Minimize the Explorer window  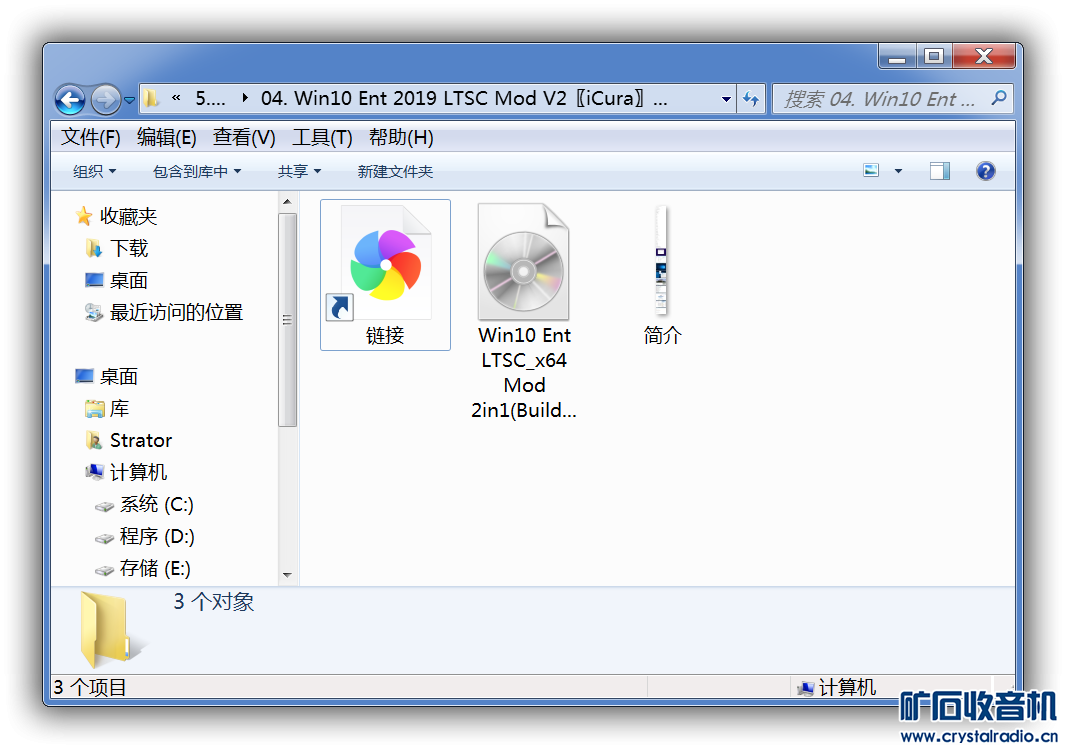coord(897,56)
